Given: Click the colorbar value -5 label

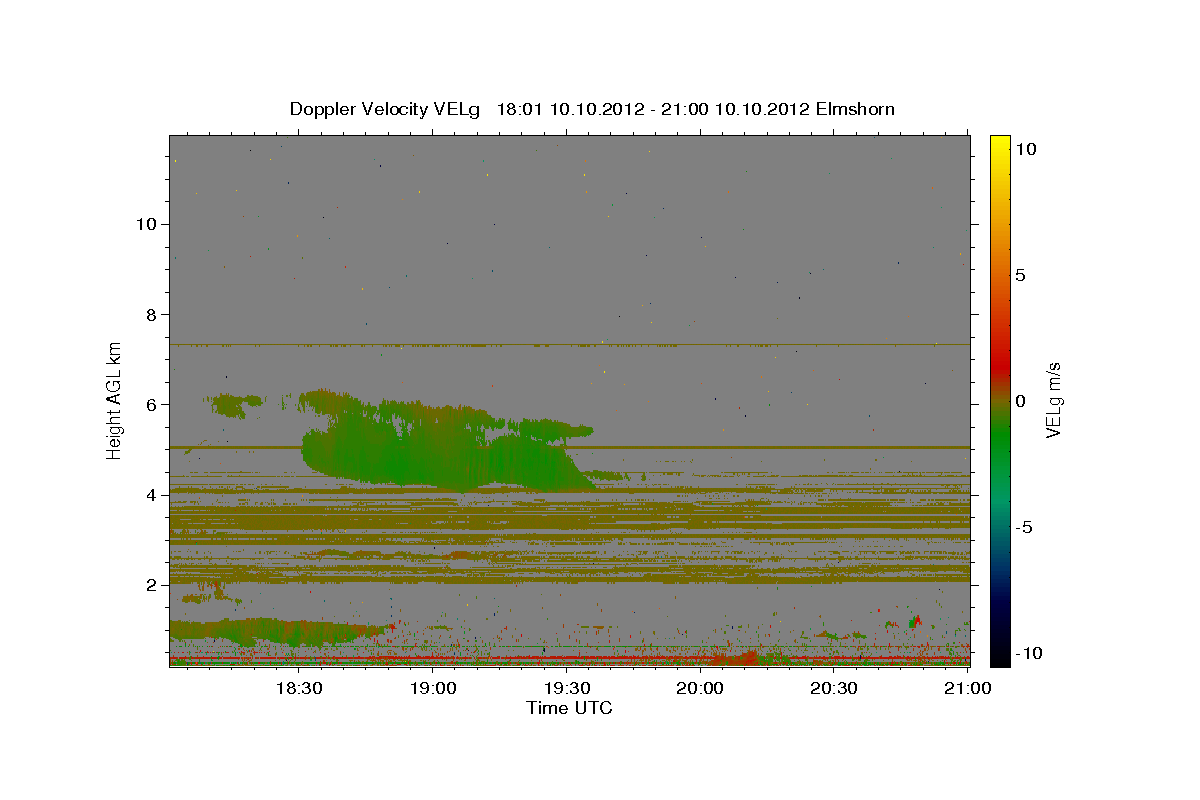Looking at the screenshot, I should pyautogui.click(x=1023, y=527).
